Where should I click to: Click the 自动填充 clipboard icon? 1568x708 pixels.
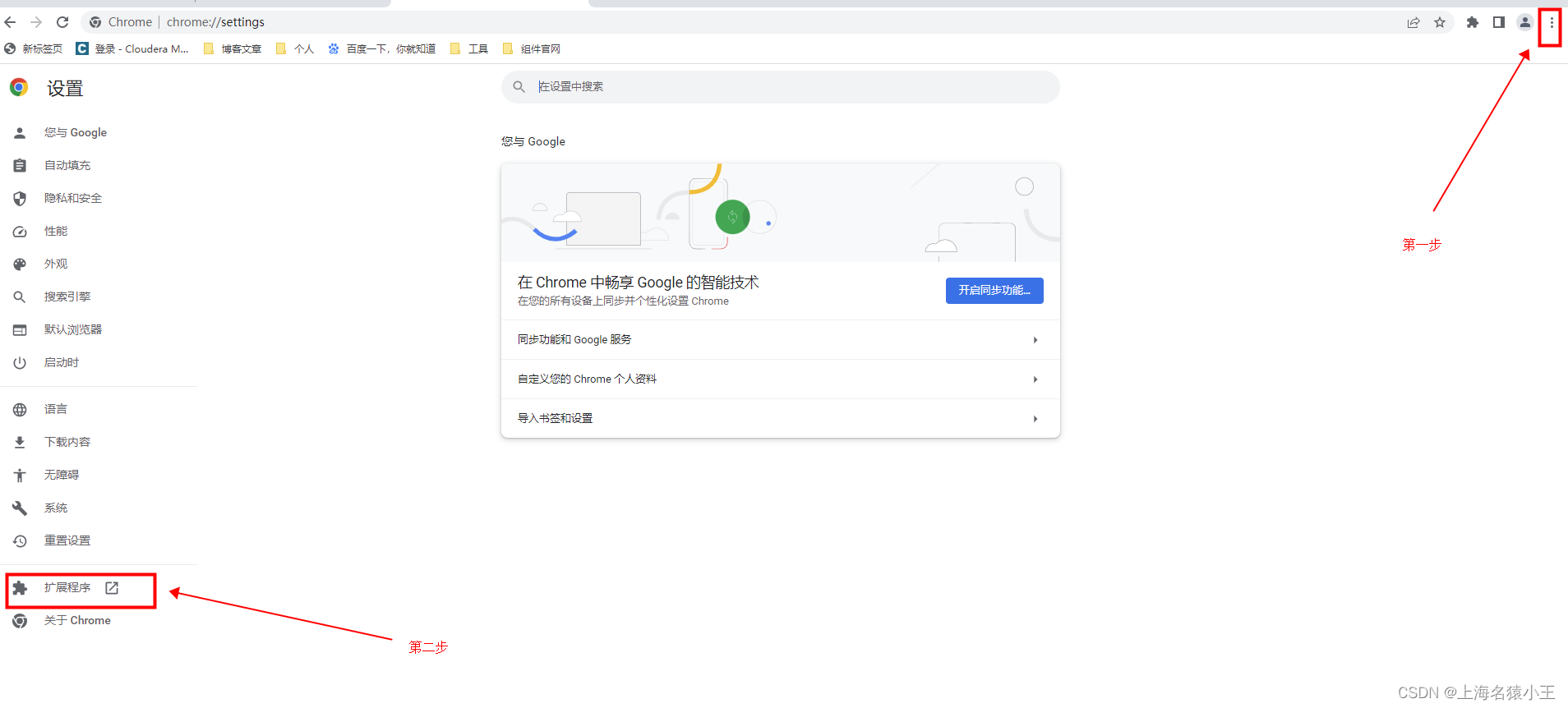pyautogui.click(x=20, y=166)
